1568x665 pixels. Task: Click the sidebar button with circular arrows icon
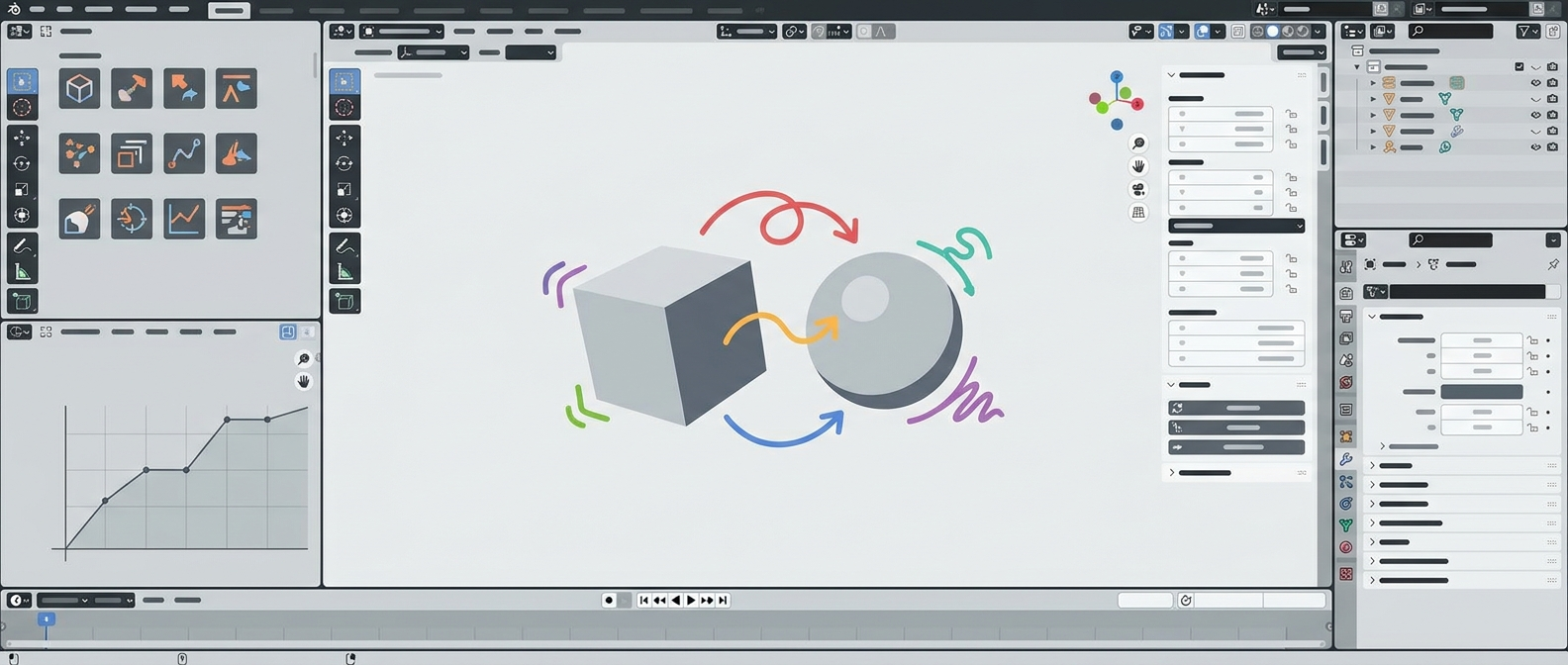click(1236, 408)
